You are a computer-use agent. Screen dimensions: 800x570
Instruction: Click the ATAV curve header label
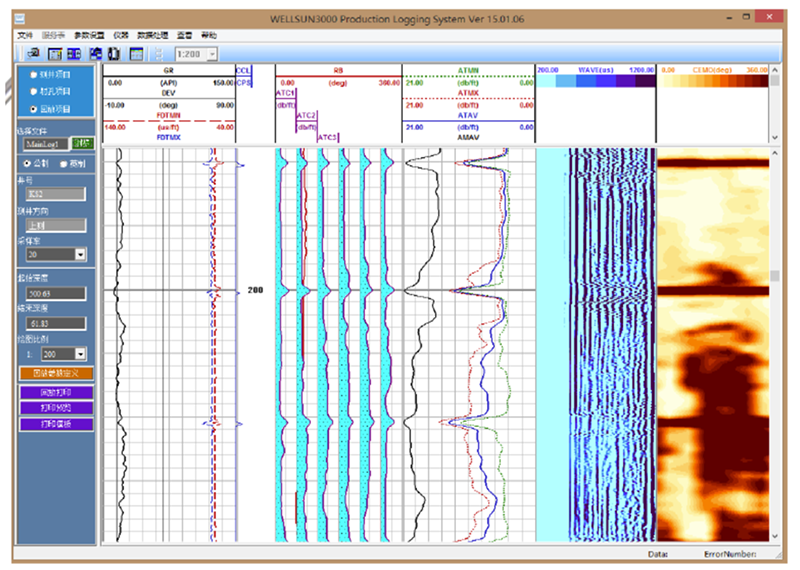point(468,115)
